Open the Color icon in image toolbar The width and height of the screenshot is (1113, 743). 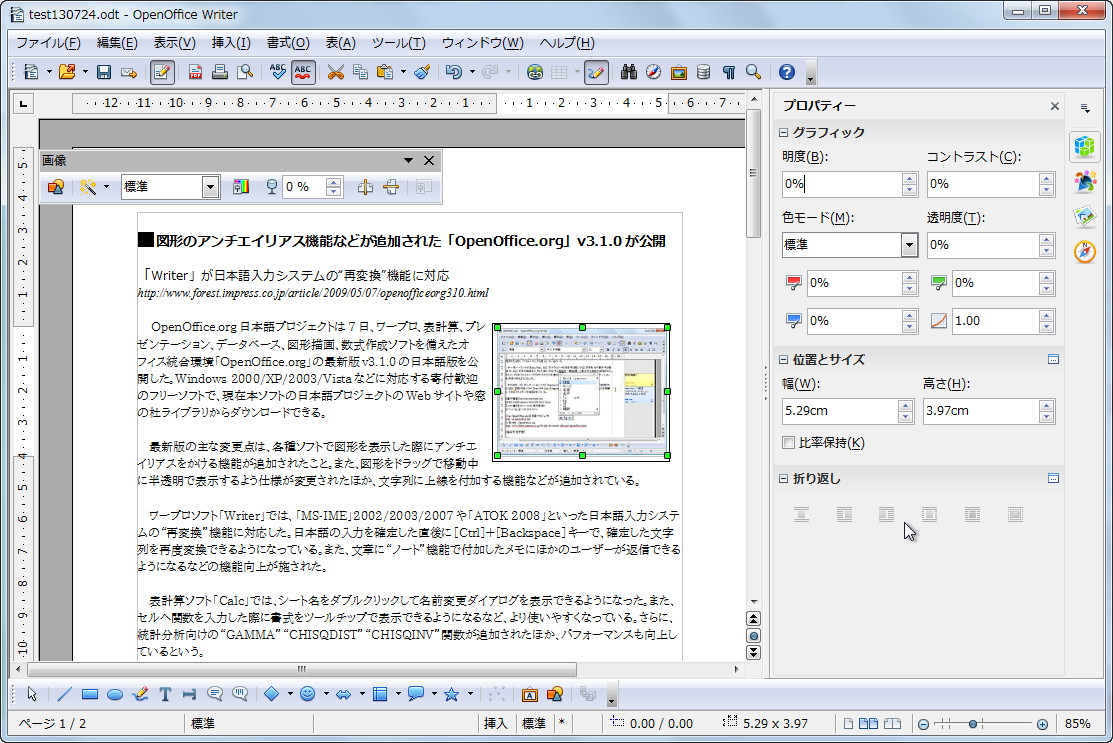click(241, 187)
